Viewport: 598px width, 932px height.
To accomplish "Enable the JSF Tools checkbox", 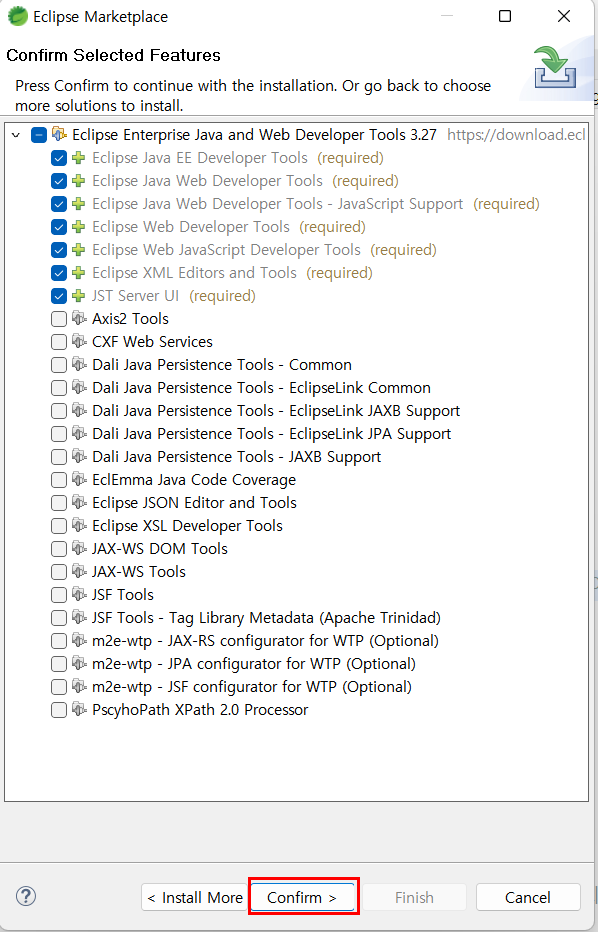I will (59, 595).
